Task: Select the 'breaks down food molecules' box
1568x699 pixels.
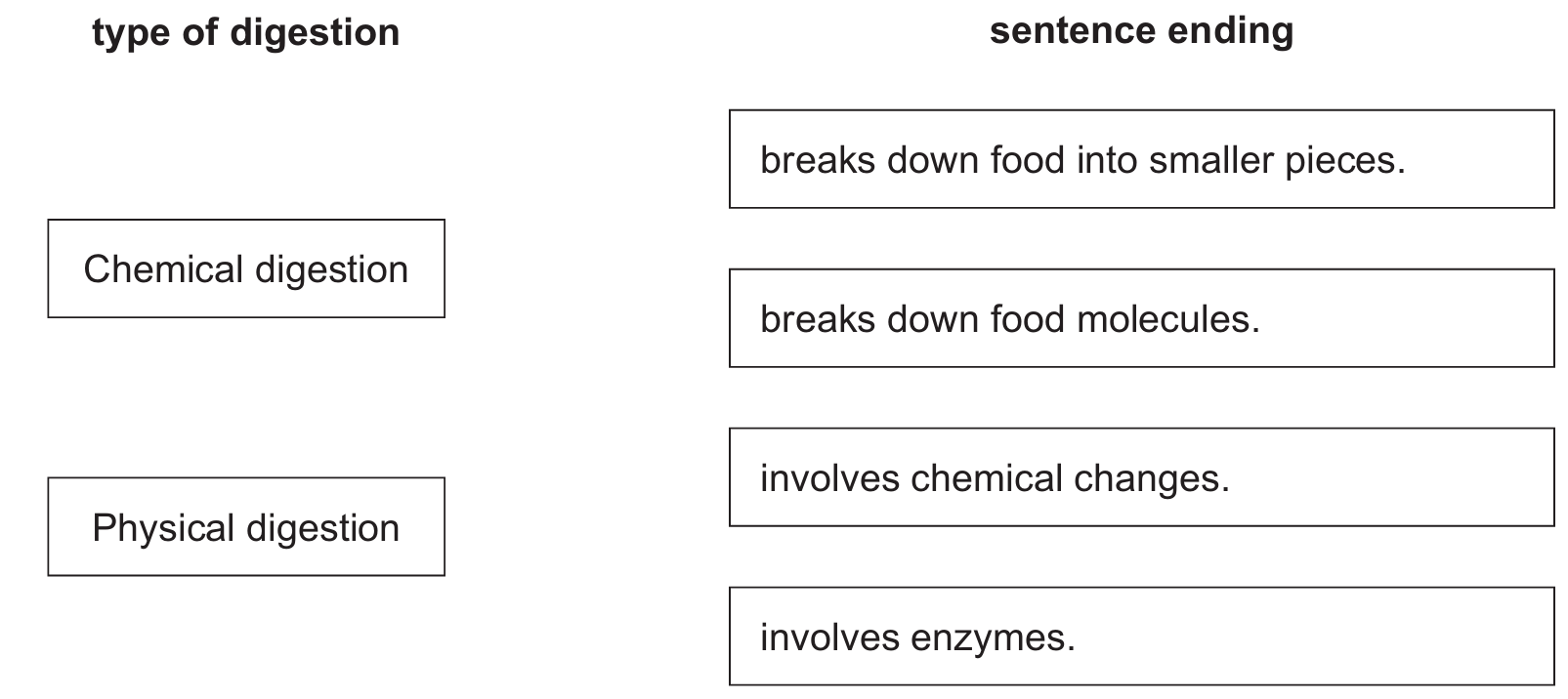Action: 1141,318
